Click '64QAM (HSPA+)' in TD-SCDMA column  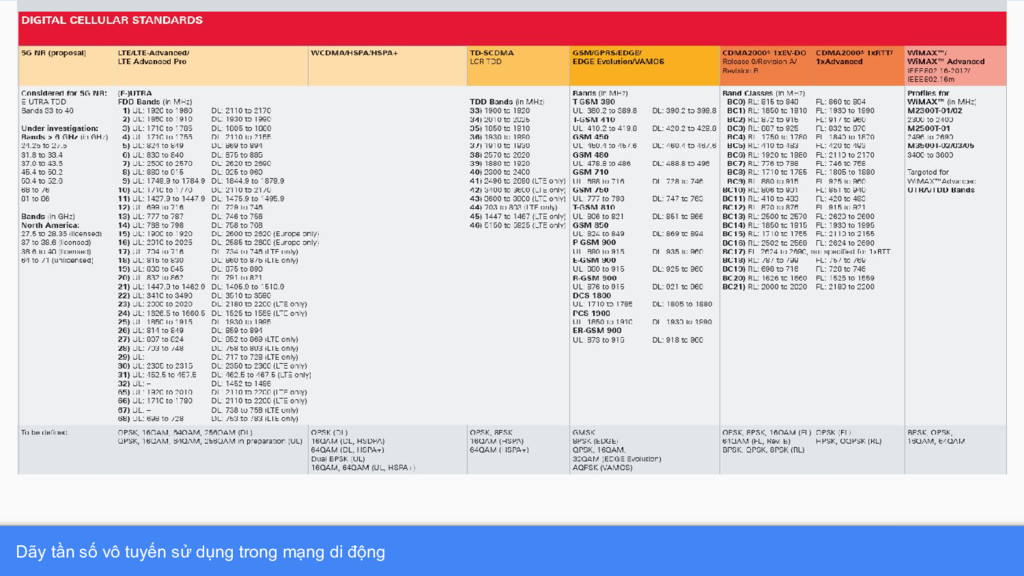click(x=500, y=450)
